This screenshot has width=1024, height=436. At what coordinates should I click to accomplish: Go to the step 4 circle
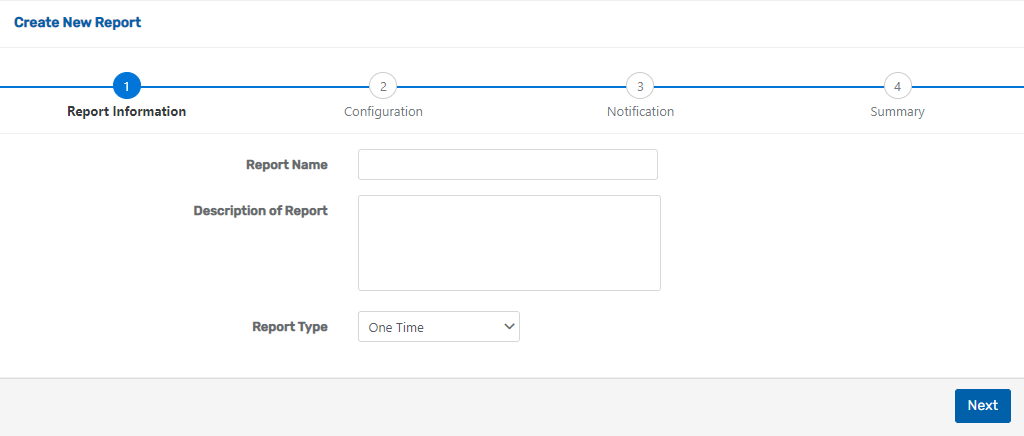tap(897, 86)
